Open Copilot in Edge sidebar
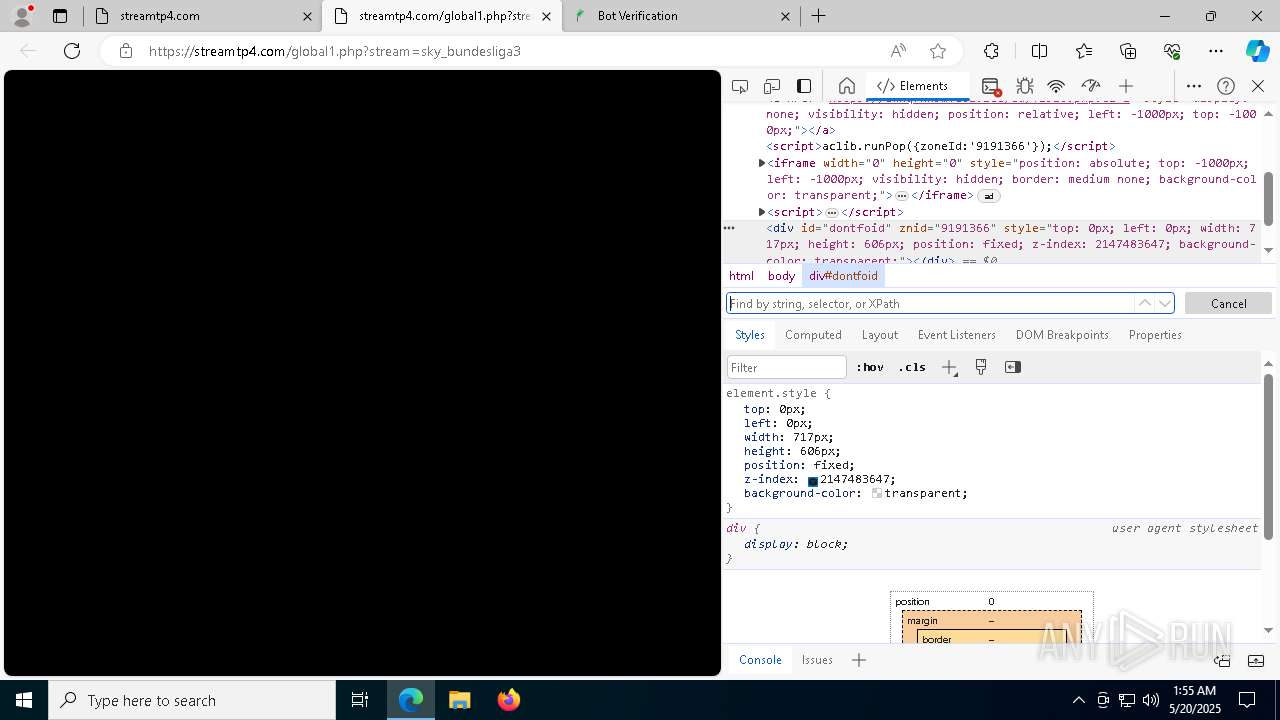This screenshot has height=720, width=1280. coord(1257,51)
